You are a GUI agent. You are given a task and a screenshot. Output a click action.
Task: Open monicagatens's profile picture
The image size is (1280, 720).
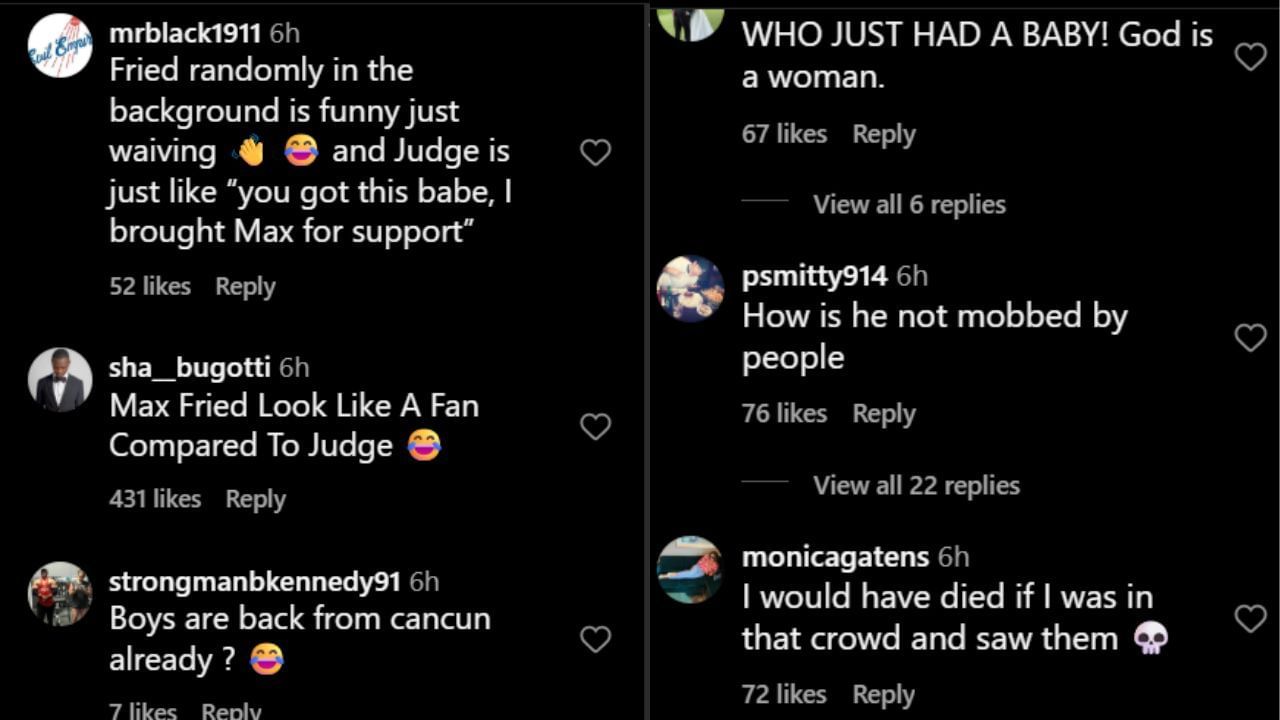coord(691,570)
